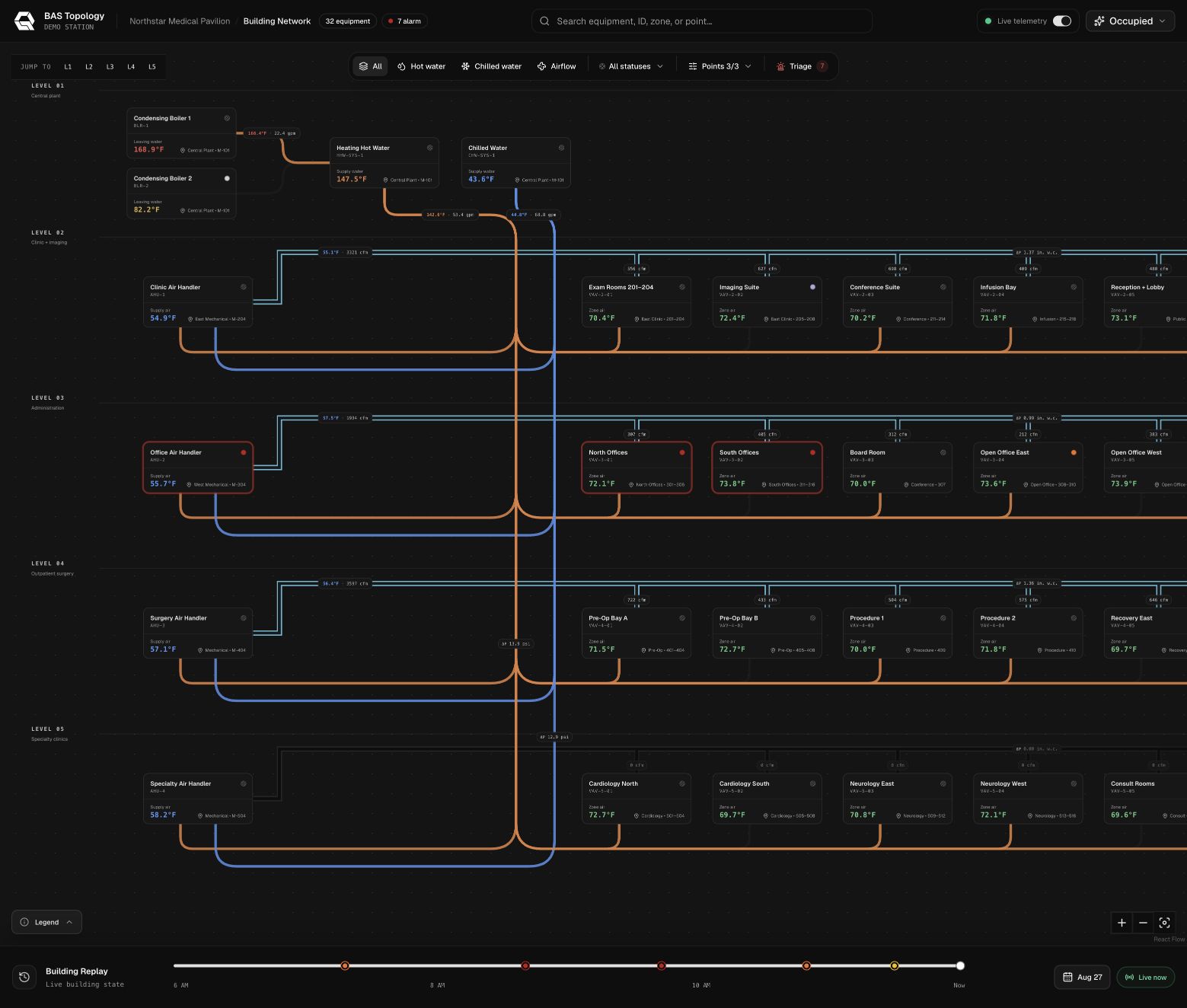Click the 7 alarm badge
Image resolution: width=1187 pixels, height=1008 pixels.
[404, 21]
